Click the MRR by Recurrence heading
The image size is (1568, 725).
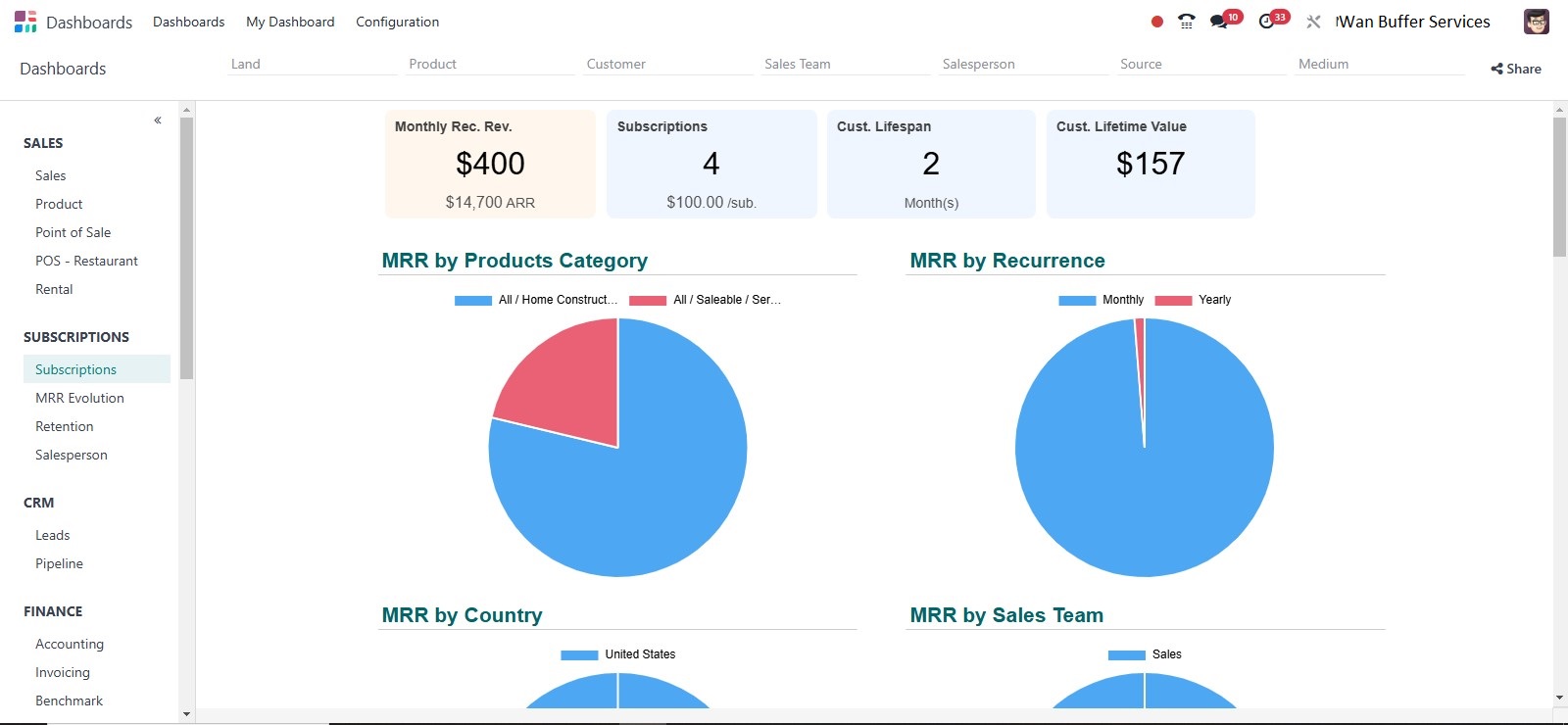[1007, 261]
